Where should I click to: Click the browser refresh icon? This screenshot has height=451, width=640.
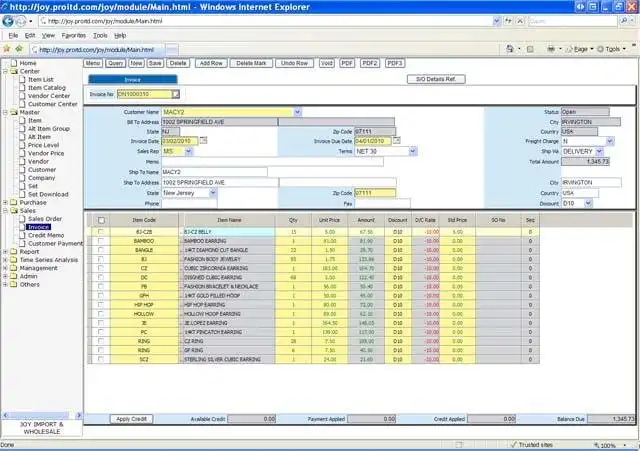tap(508, 21)
